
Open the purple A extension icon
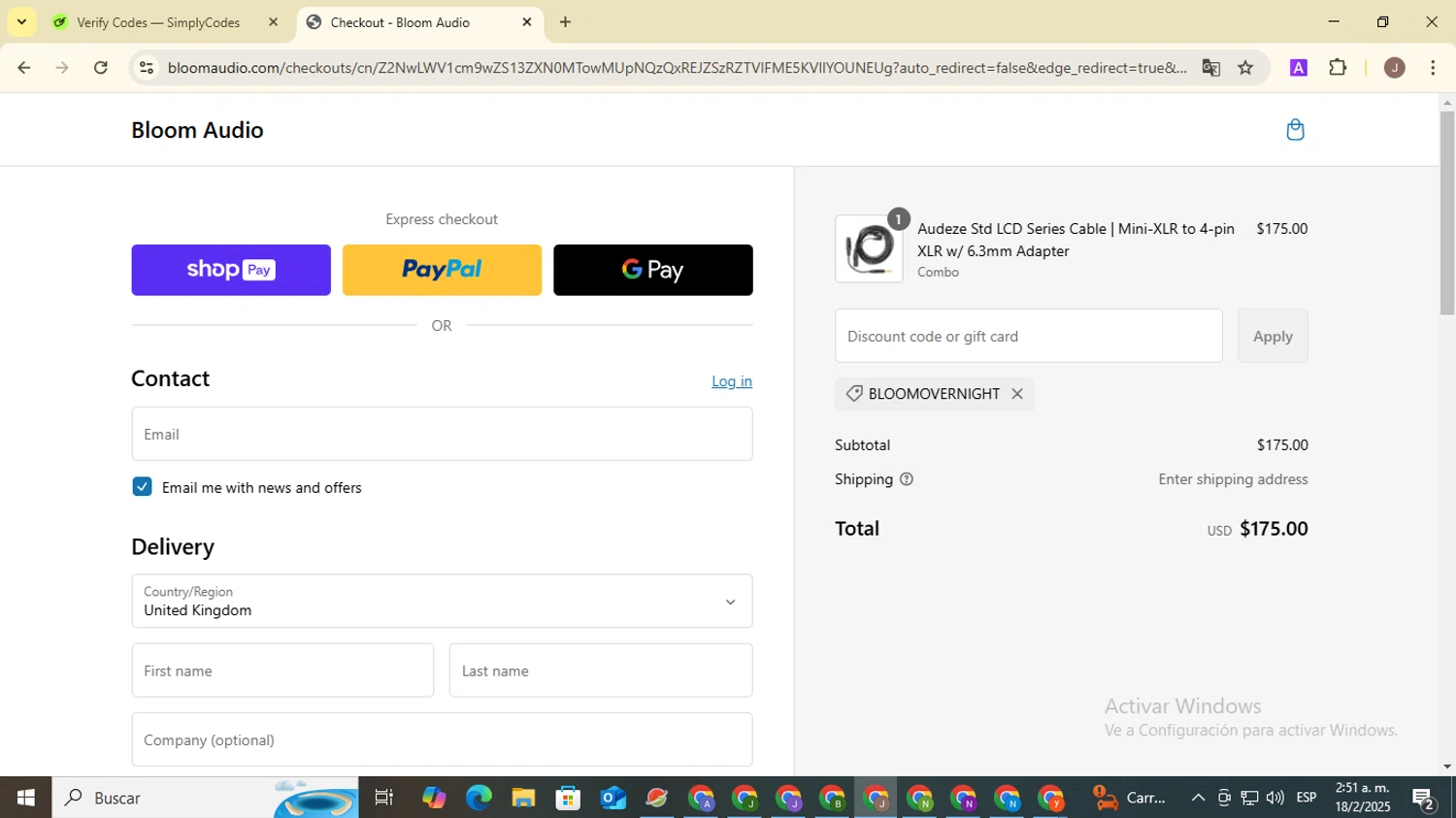(x=1299, y=68)
